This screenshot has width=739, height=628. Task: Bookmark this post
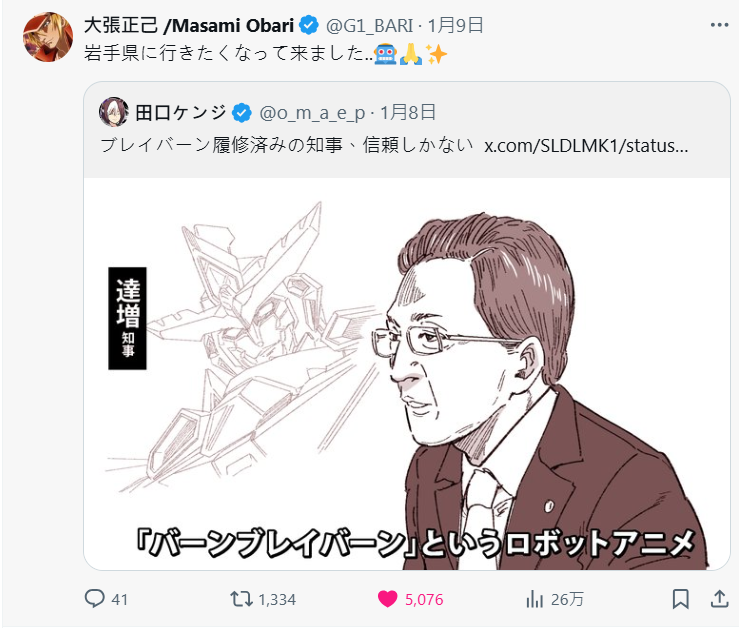680,599
